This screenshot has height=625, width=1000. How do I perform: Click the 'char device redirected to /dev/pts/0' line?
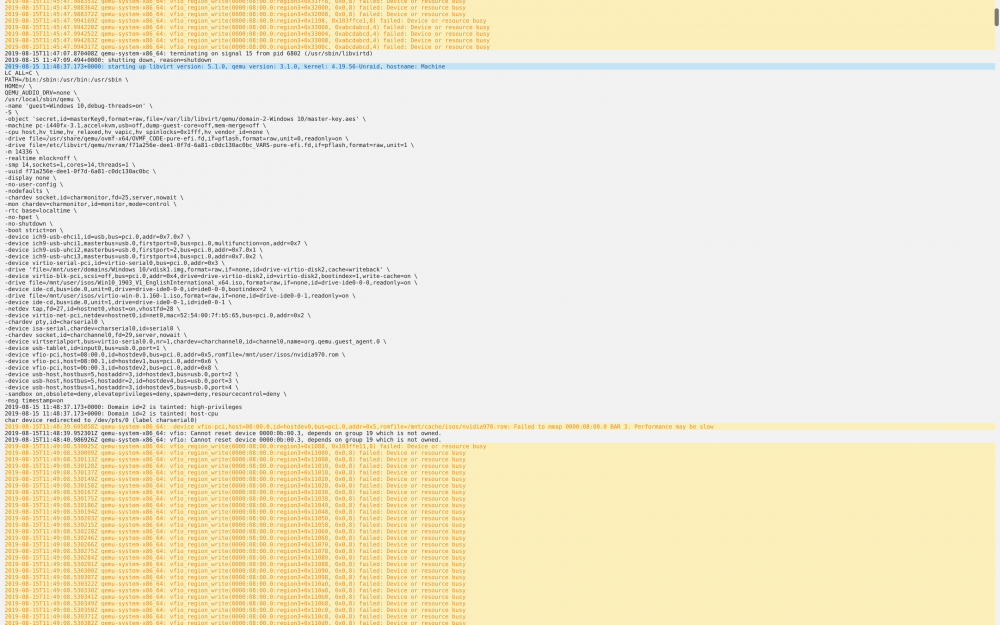pyautogui.click(x=101, y=420)
